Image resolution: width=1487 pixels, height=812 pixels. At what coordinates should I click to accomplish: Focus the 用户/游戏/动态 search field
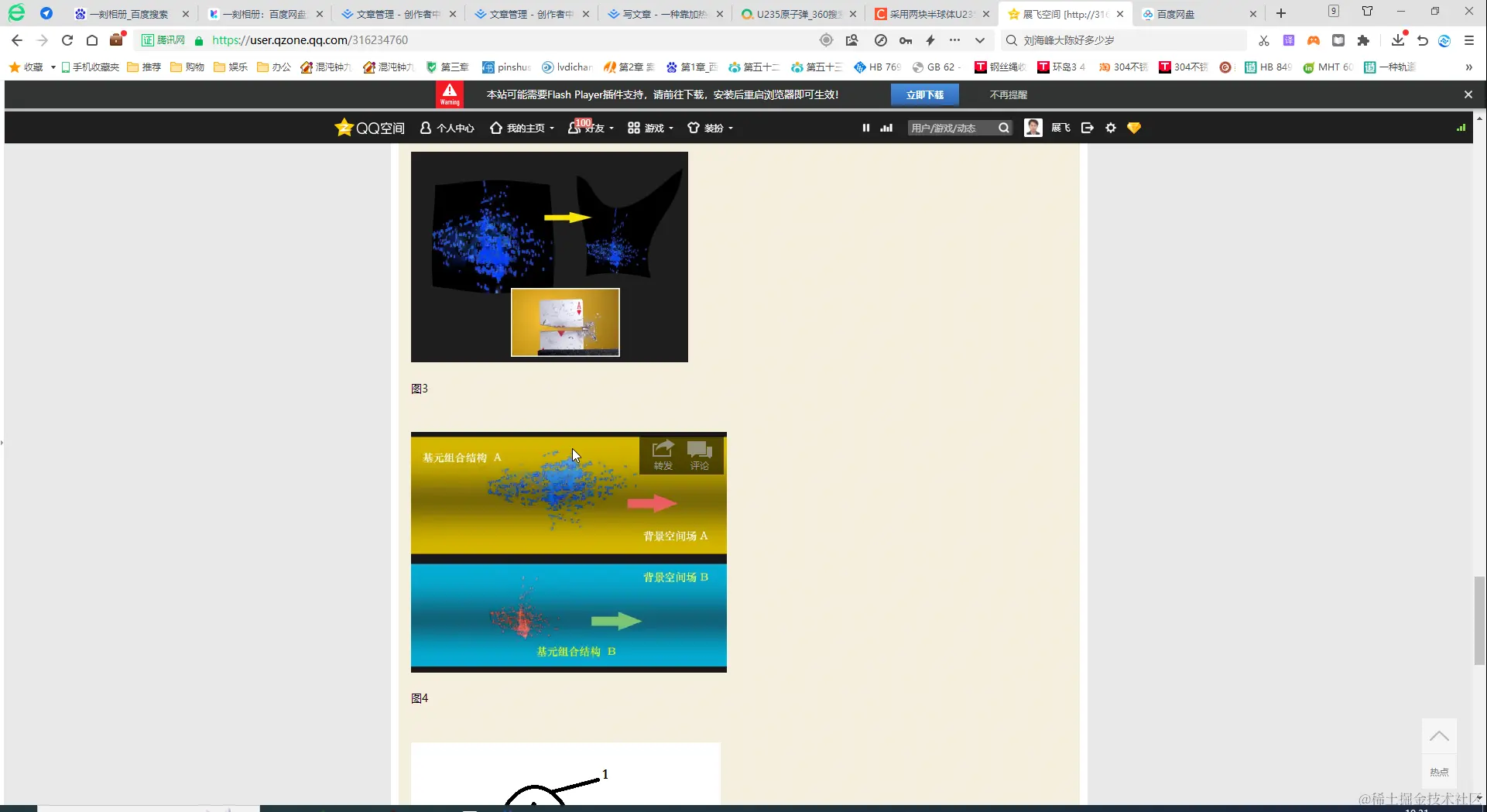click(952, 128)
